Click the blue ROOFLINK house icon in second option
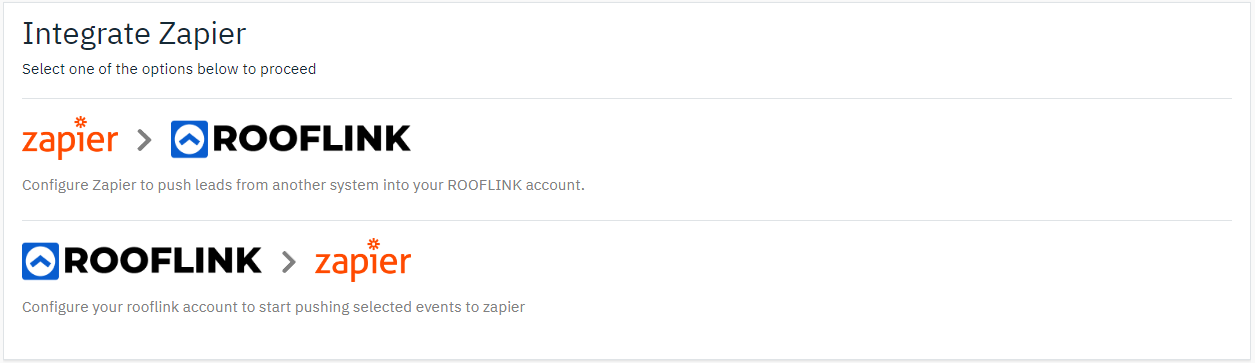 point(40,261)
